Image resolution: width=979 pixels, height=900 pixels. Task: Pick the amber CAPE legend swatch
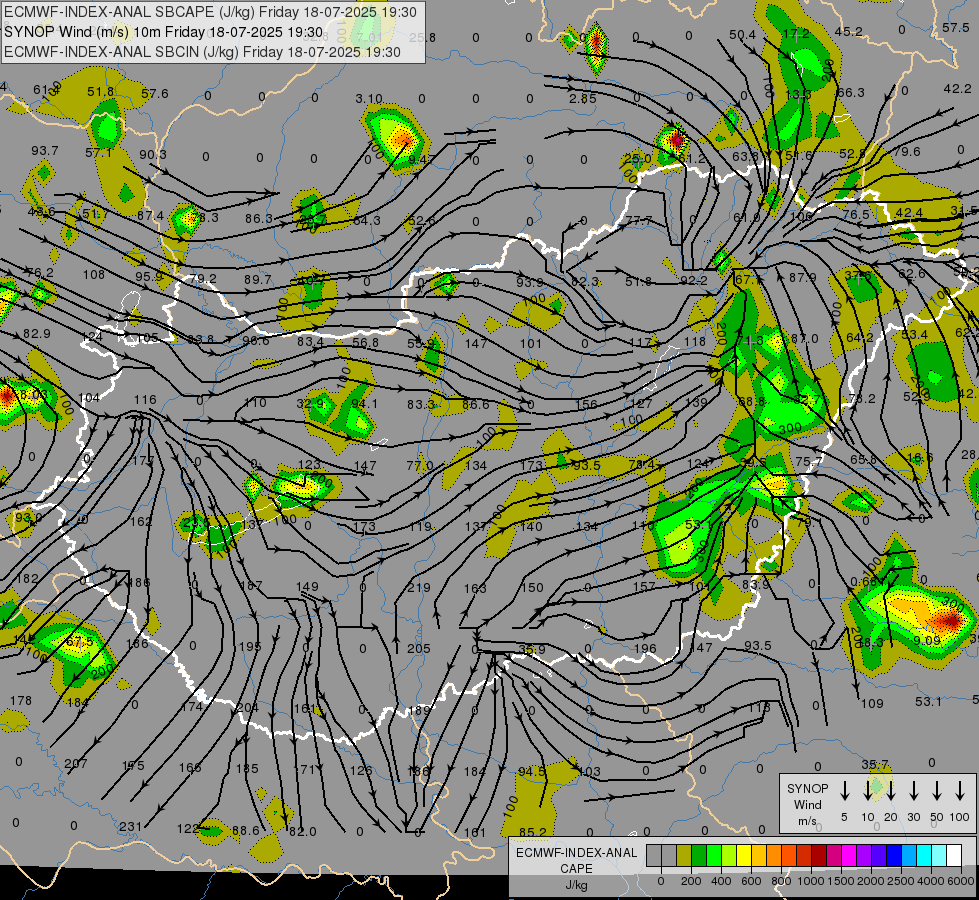pyautogui.click(x=759, y=855)
